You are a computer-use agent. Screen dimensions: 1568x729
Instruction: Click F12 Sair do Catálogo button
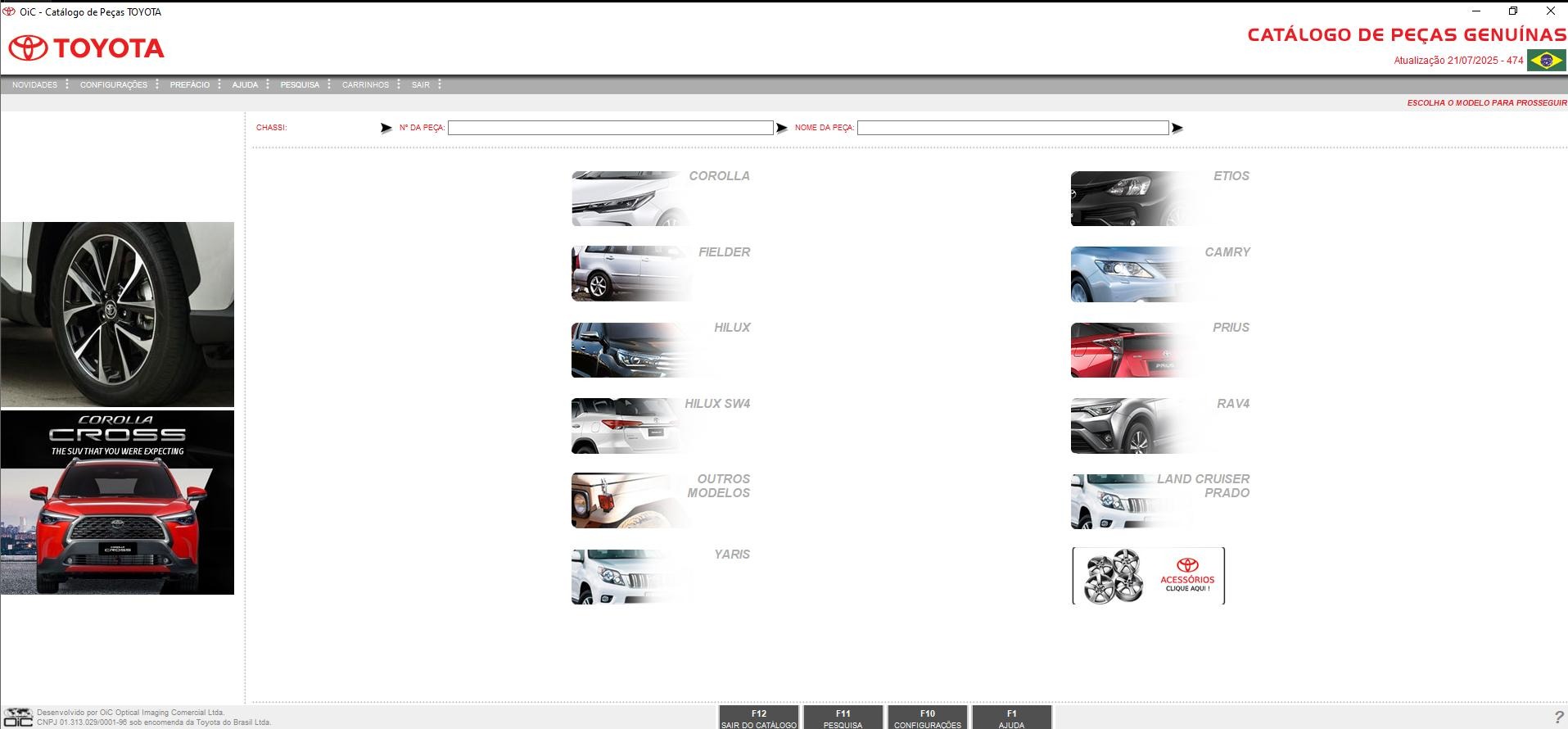point(759,718)
